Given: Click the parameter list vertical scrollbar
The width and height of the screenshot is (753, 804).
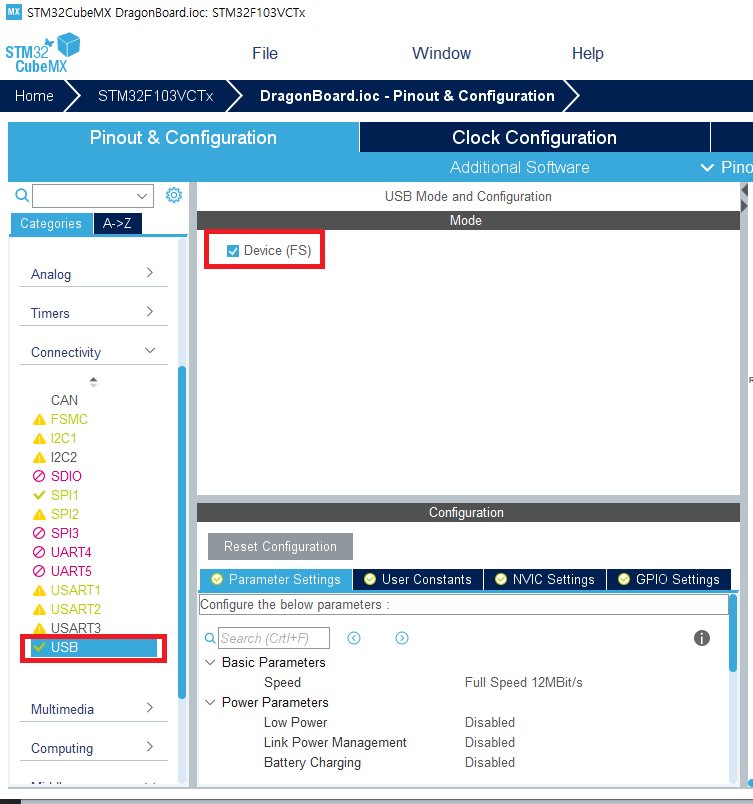Looking at the screenshot, I should click(733, 633).
